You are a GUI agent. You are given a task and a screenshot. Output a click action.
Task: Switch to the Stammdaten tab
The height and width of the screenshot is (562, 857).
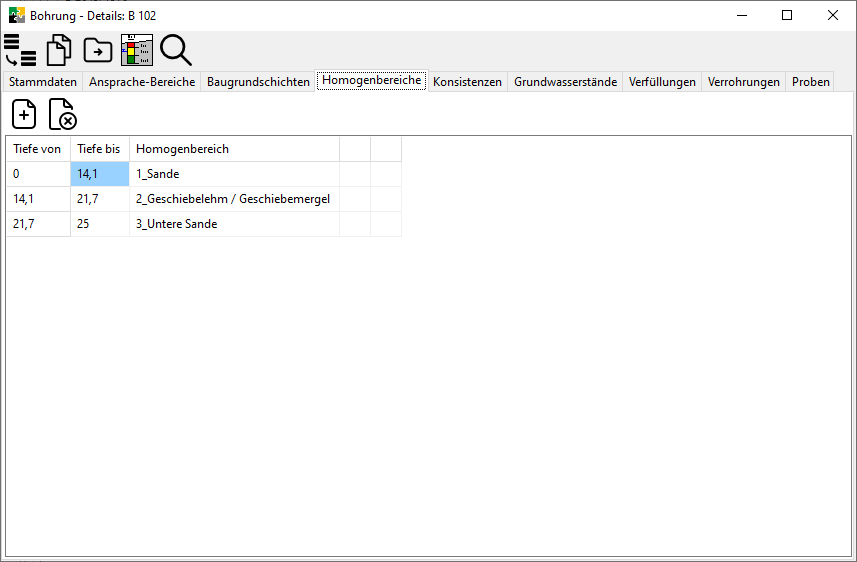(43, 82)
